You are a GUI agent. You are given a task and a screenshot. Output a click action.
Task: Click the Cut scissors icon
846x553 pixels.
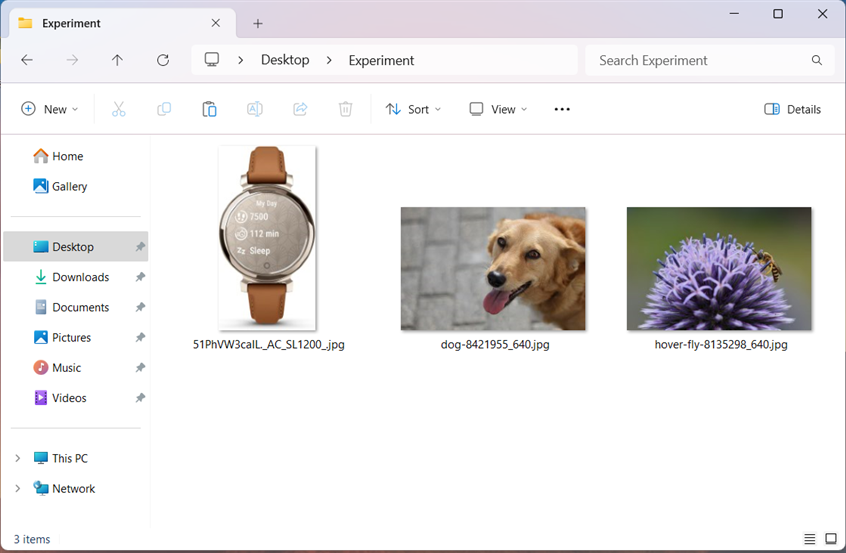[119, 109]
